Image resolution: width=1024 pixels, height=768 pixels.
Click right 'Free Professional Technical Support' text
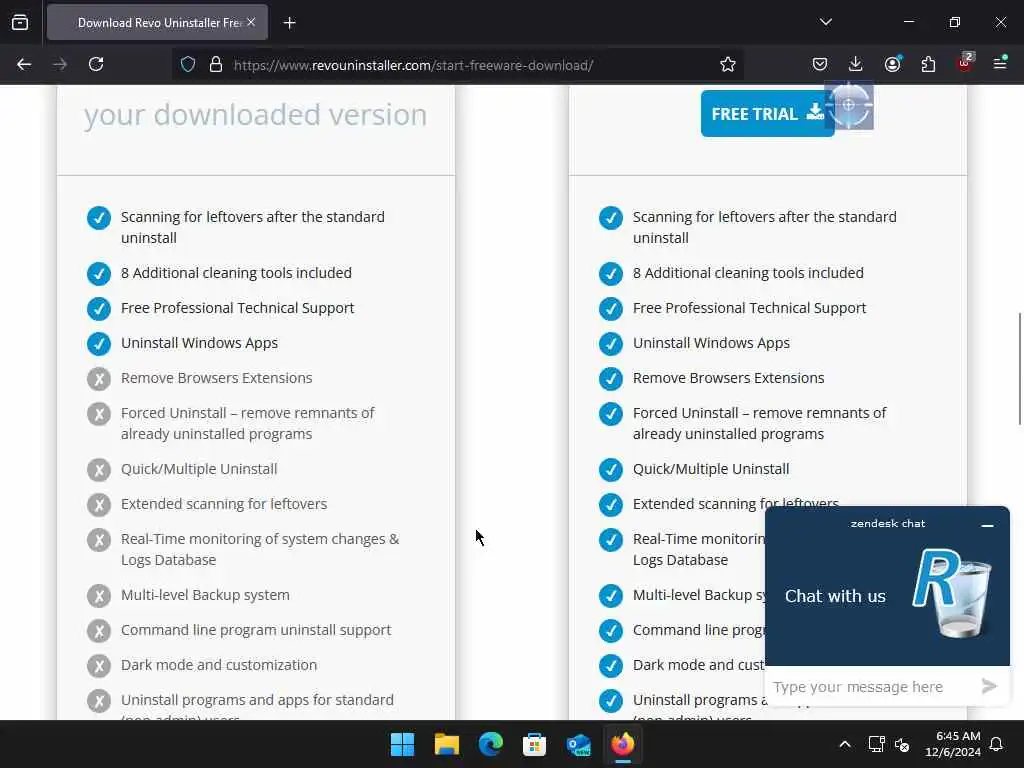tap(749, 308)
